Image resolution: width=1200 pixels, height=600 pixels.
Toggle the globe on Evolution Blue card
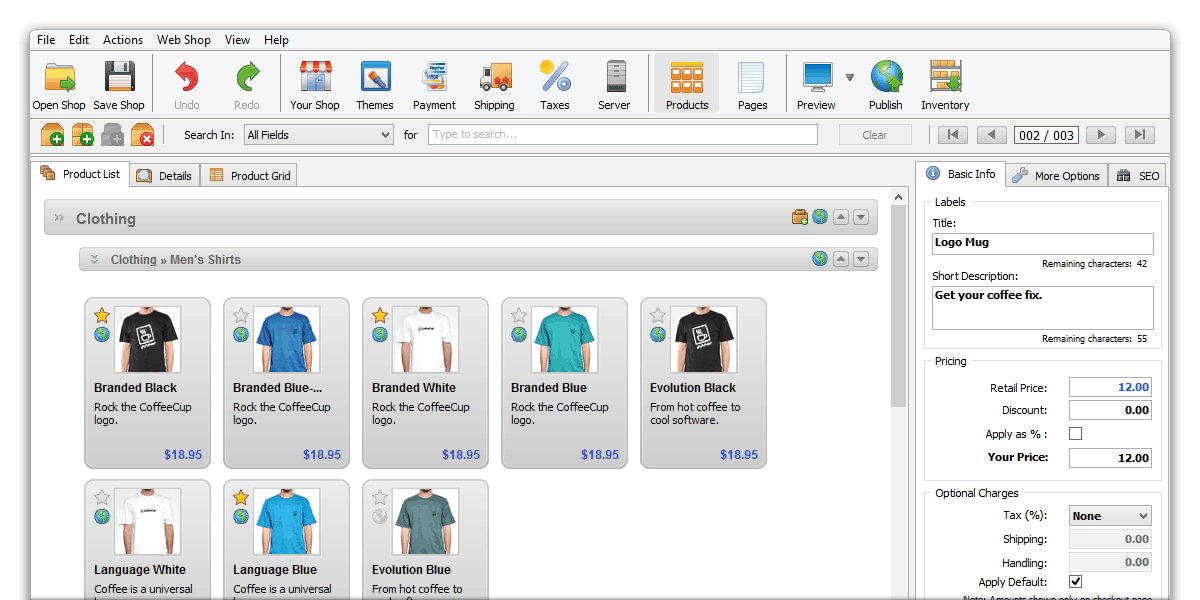(380, 517)
